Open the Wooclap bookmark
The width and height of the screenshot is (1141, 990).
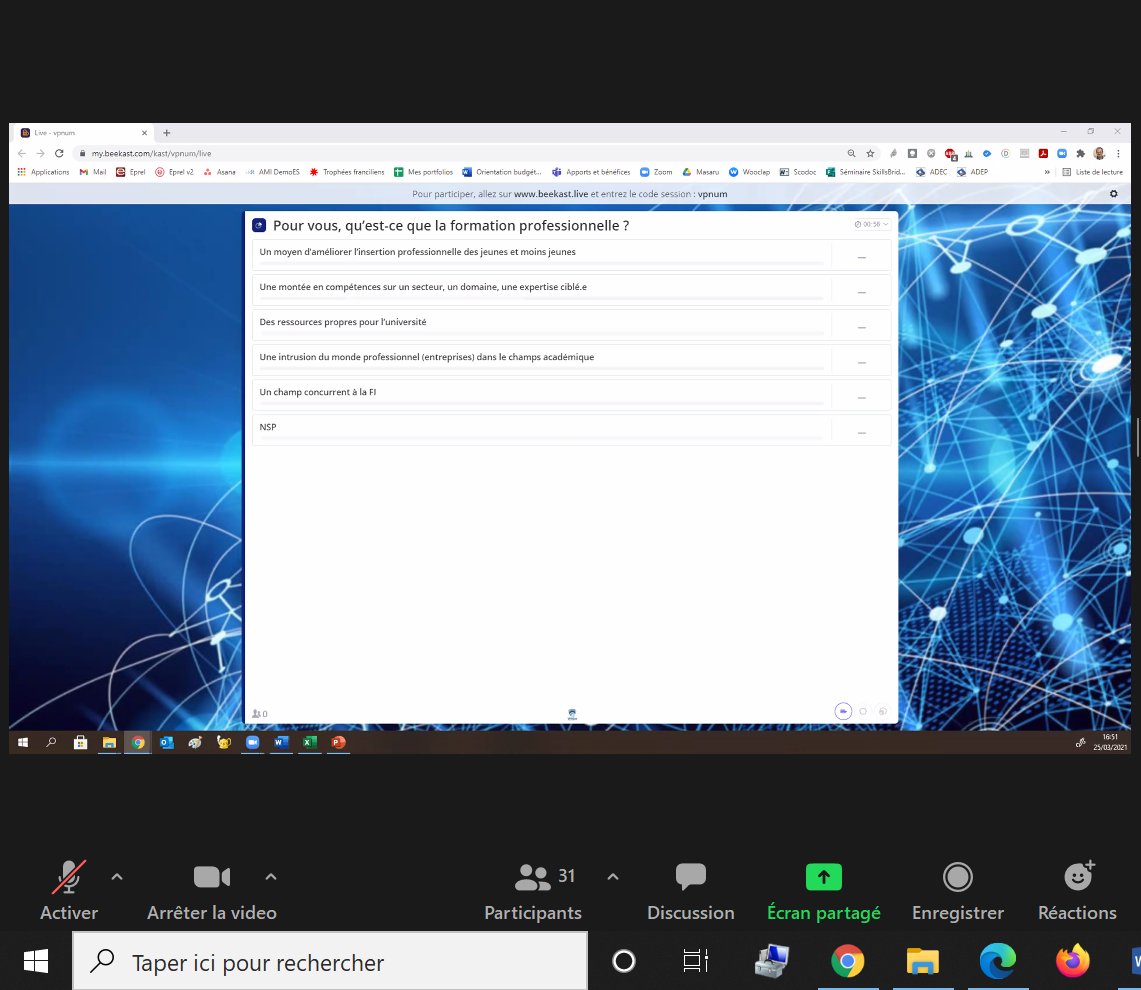pos(750,172)
